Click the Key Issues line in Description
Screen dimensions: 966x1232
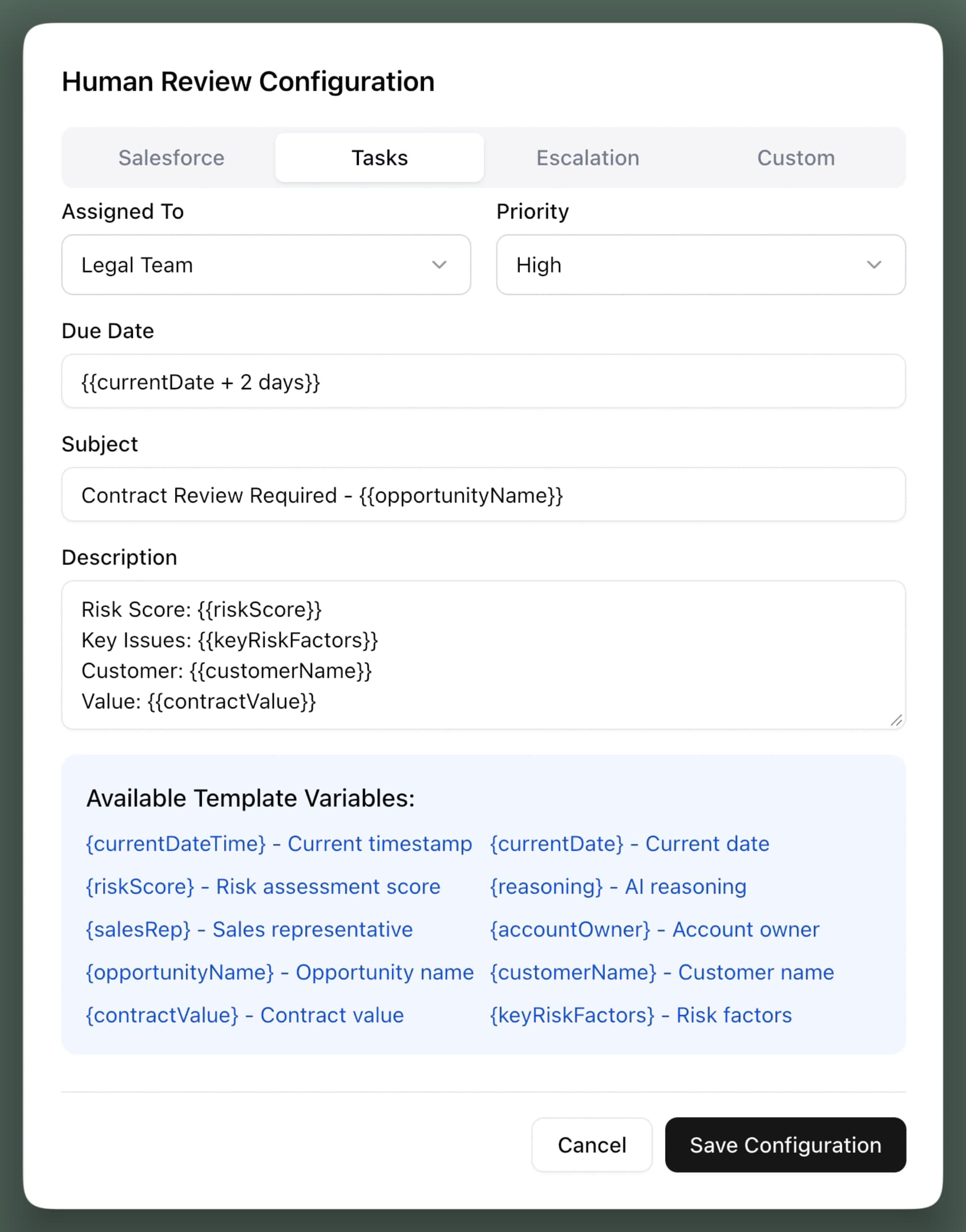[230, 640]
